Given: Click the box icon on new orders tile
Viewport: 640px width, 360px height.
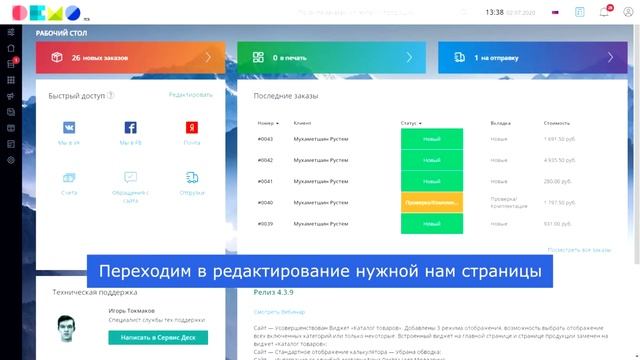Looking at the screenshot, I should click(x=57, y=57).
